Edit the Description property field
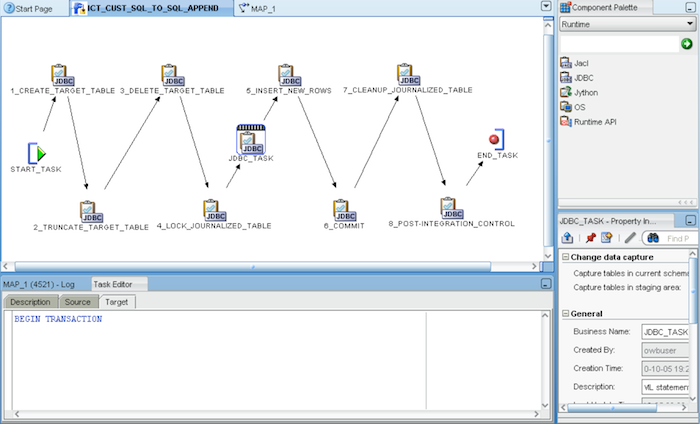Image resolution: width=700 pixels, height=424 pixels. (x=666, y=387)
